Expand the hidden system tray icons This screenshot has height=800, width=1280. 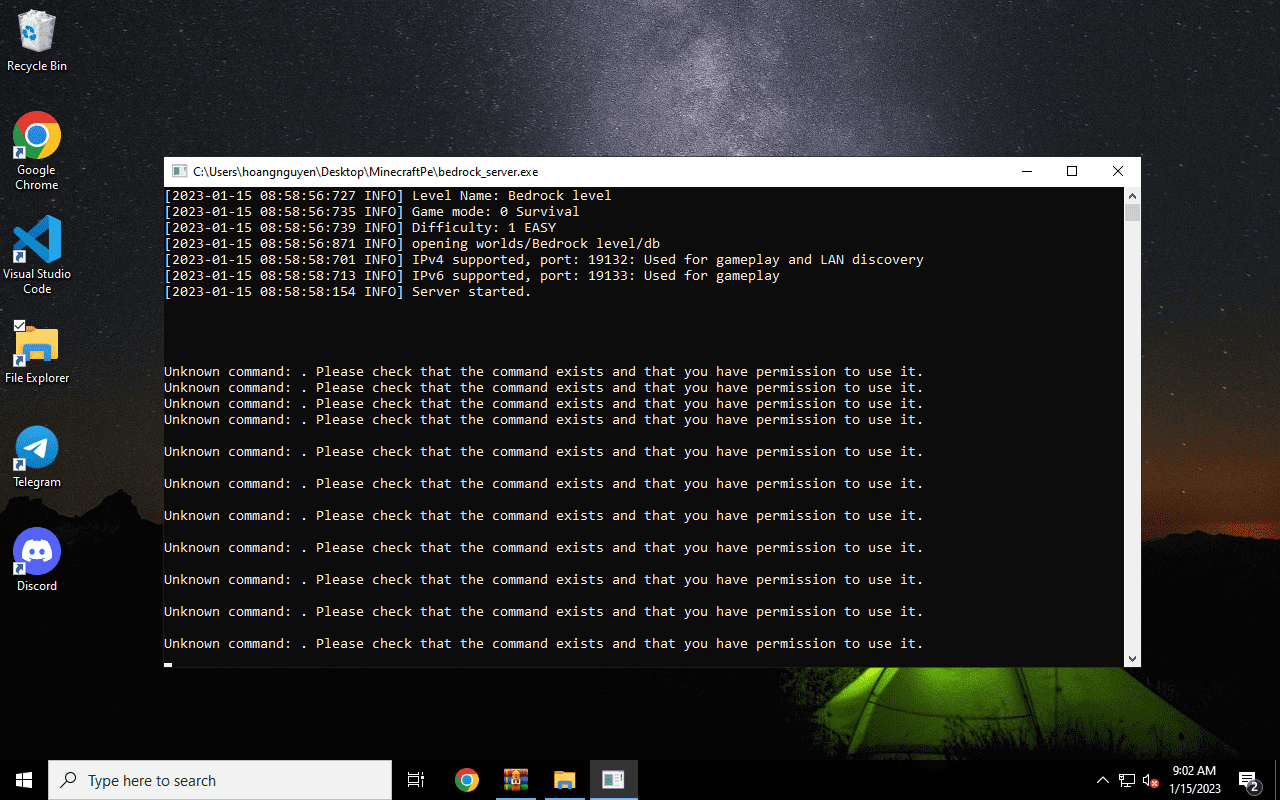click(x=1103, y=780)
